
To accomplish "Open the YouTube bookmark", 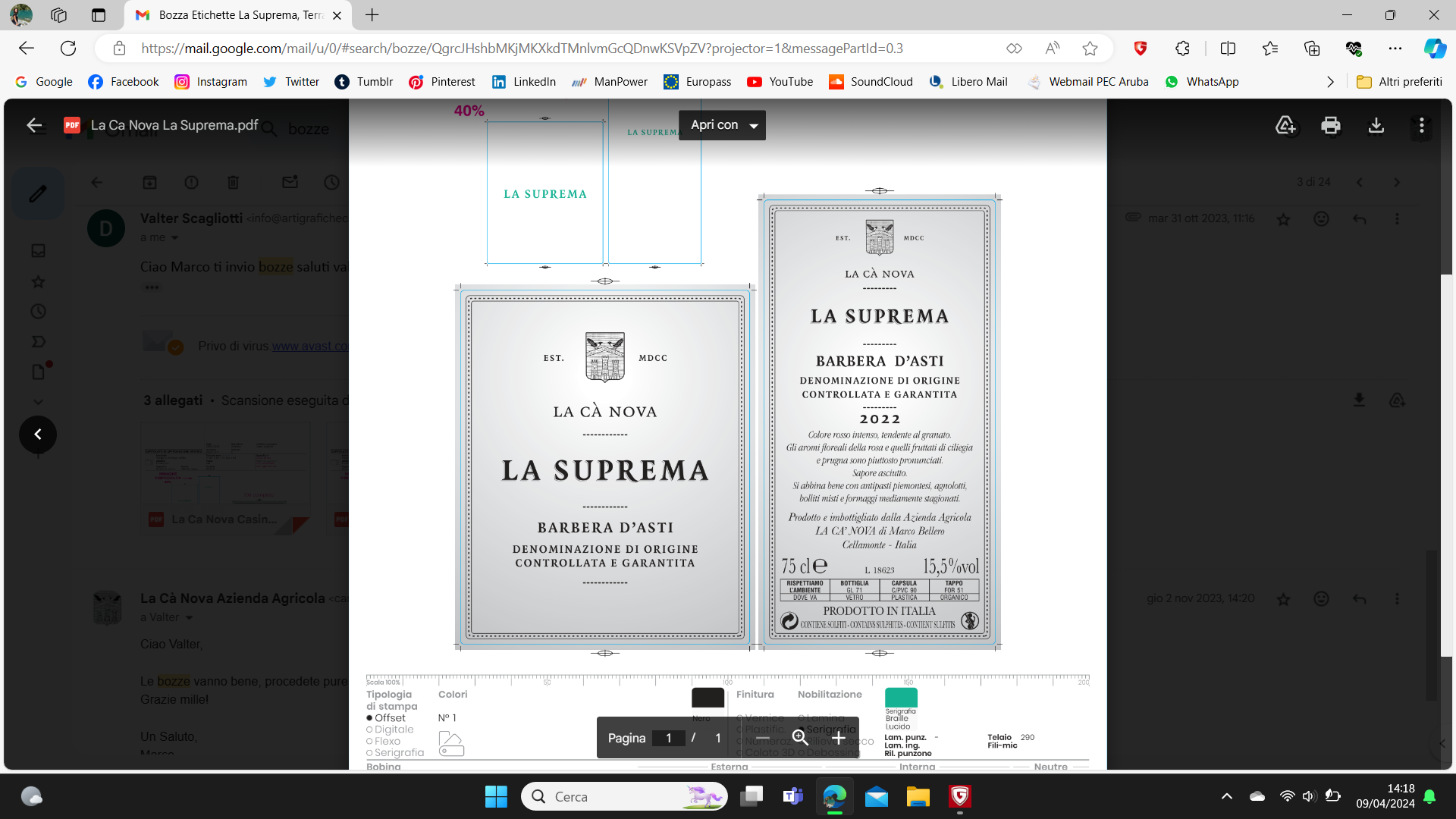I will pyautogui.click(x=780, y=82).
